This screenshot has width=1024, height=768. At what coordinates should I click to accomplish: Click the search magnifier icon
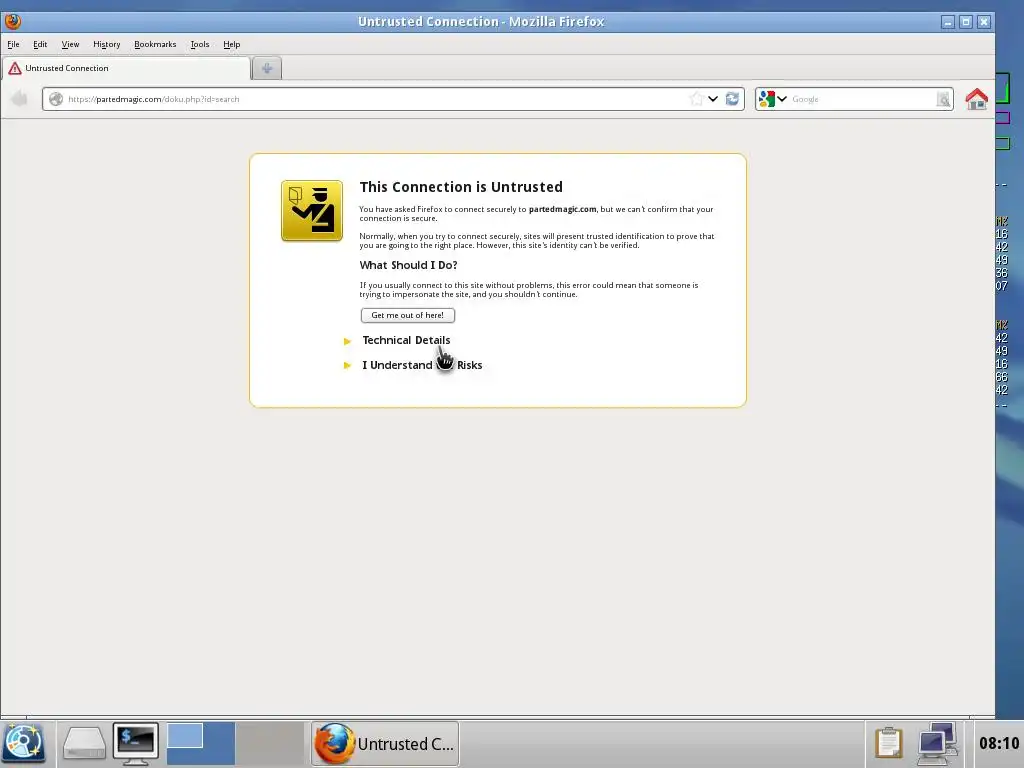coord(943,99)
